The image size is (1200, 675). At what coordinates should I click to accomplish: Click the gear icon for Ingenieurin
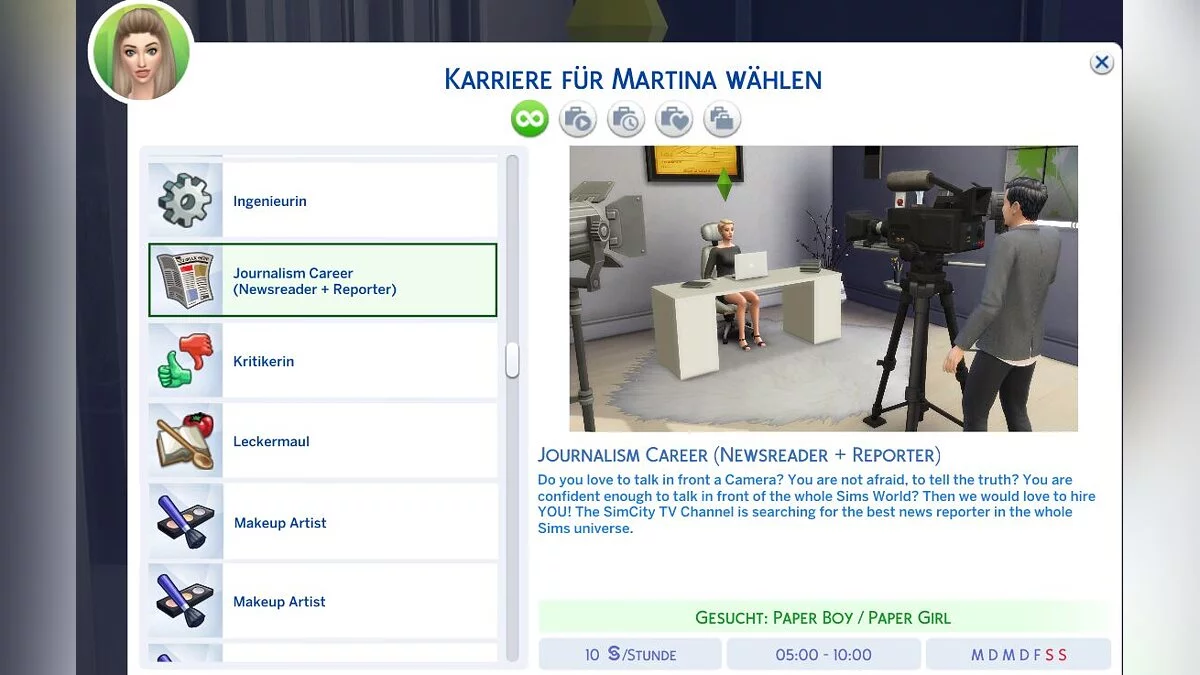click(185, 201)
